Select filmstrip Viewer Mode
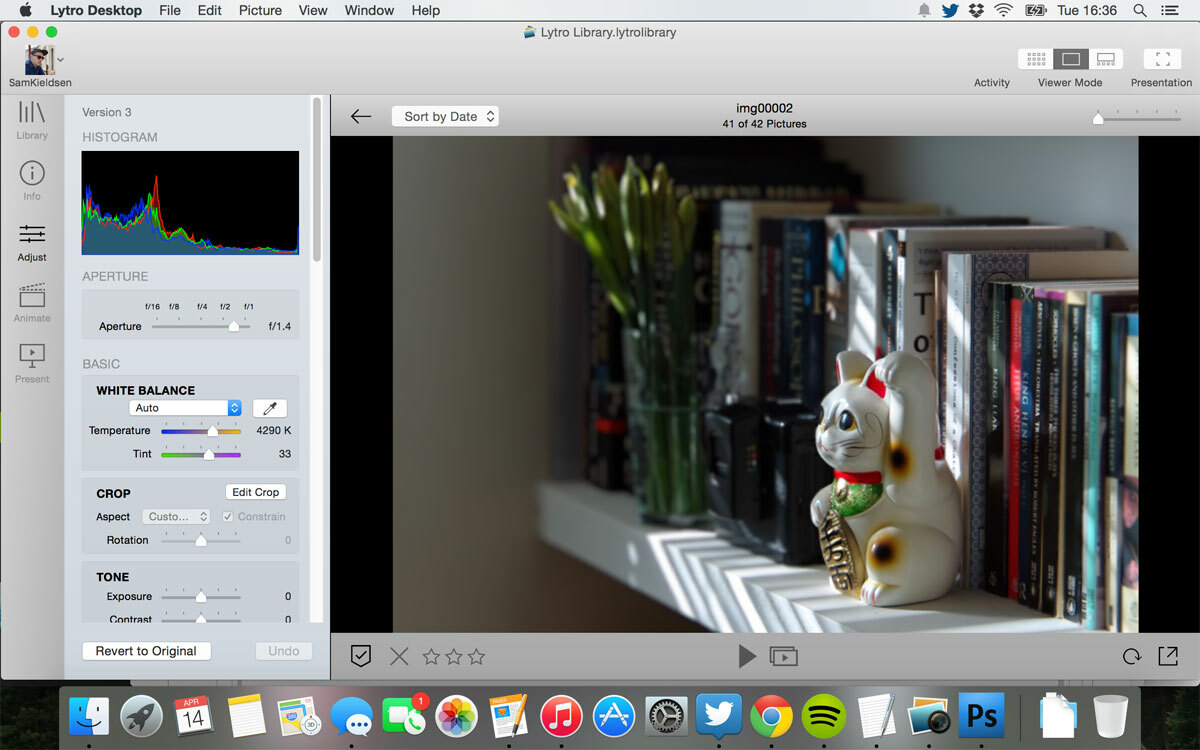 click(1105, 59)
